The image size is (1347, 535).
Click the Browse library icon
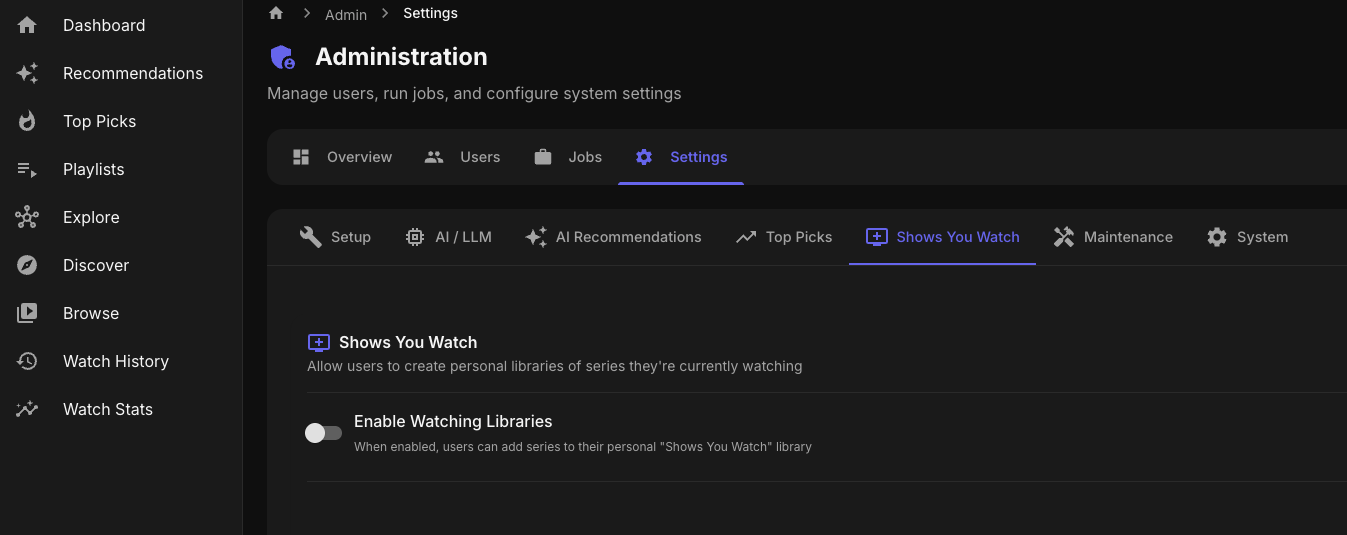[x=27, y=313]
